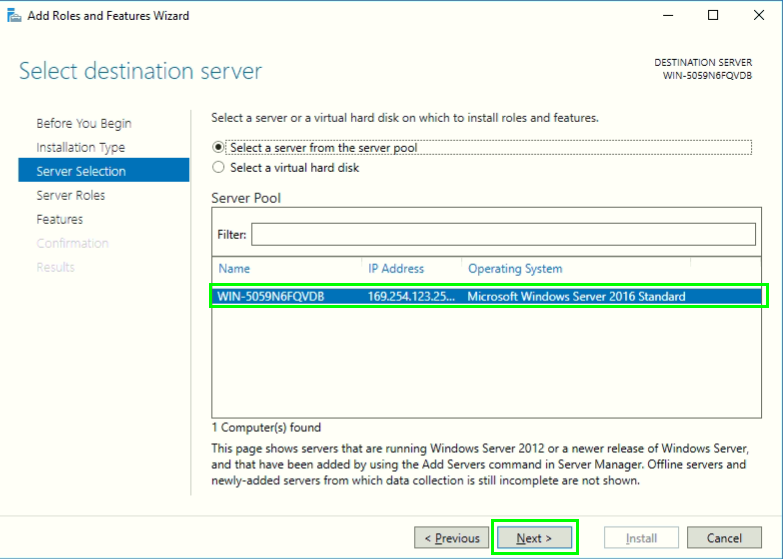This screenshot has height=559, width=783.
Task: Maximize the wizard window
Action: point(713,15)
